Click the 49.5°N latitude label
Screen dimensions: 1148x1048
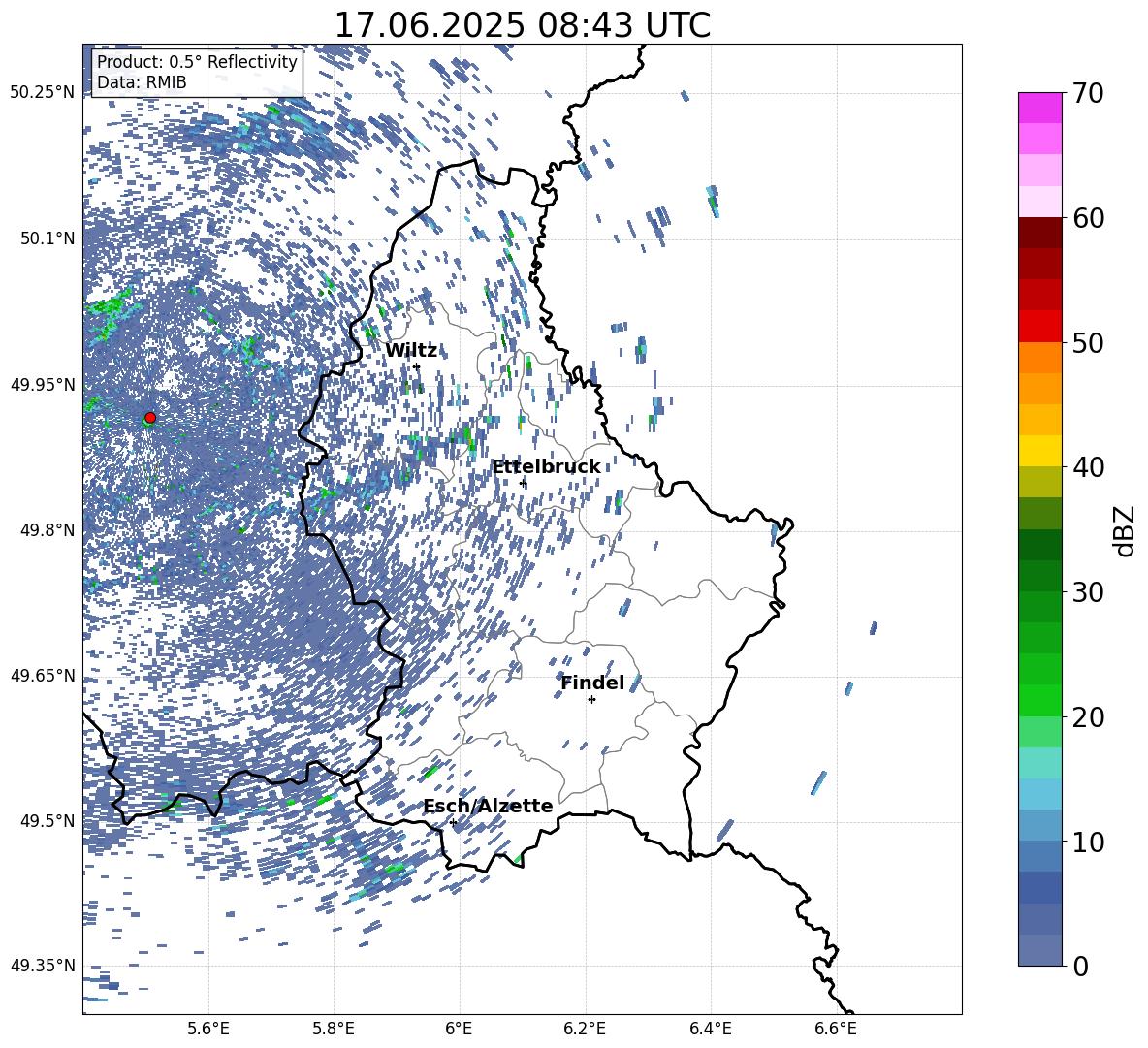coord(47,820)
